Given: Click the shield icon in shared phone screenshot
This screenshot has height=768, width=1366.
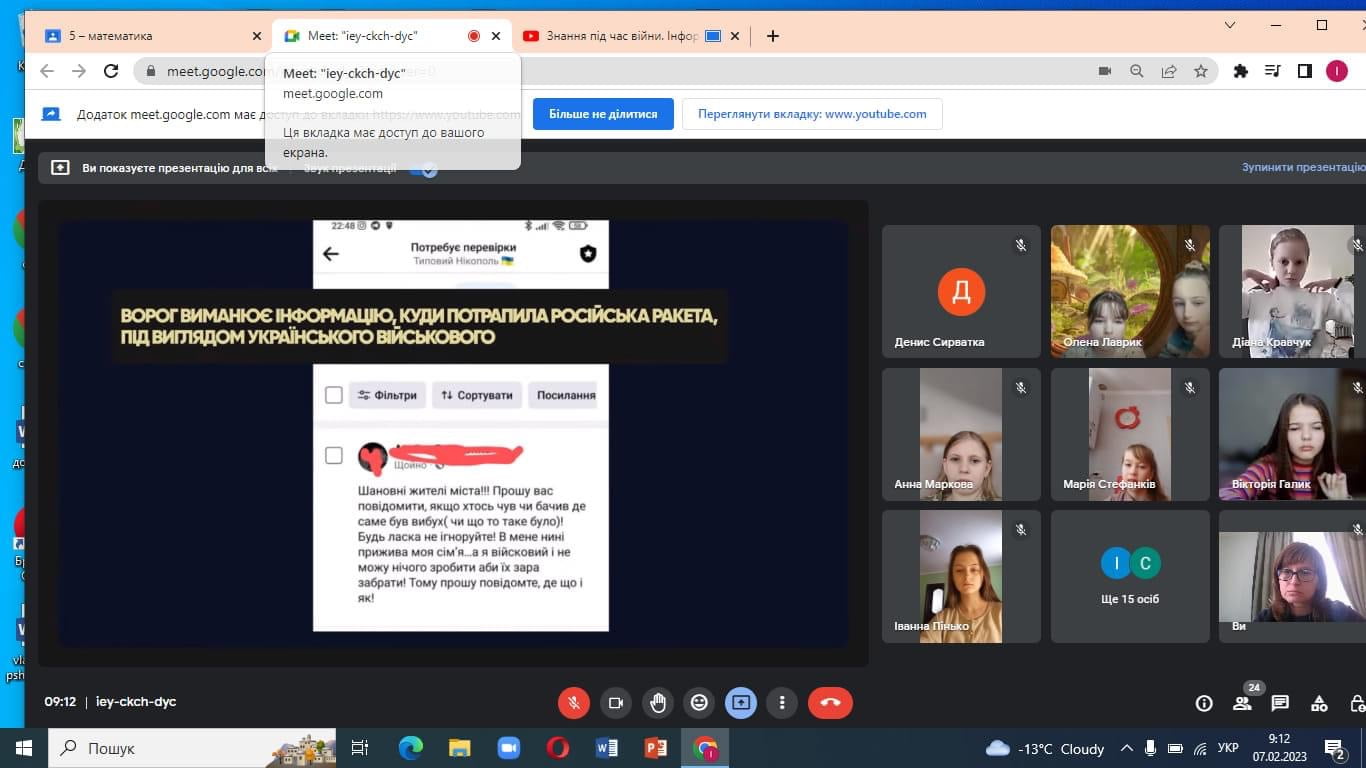Looking at the screenshot, I should (588, 254).
